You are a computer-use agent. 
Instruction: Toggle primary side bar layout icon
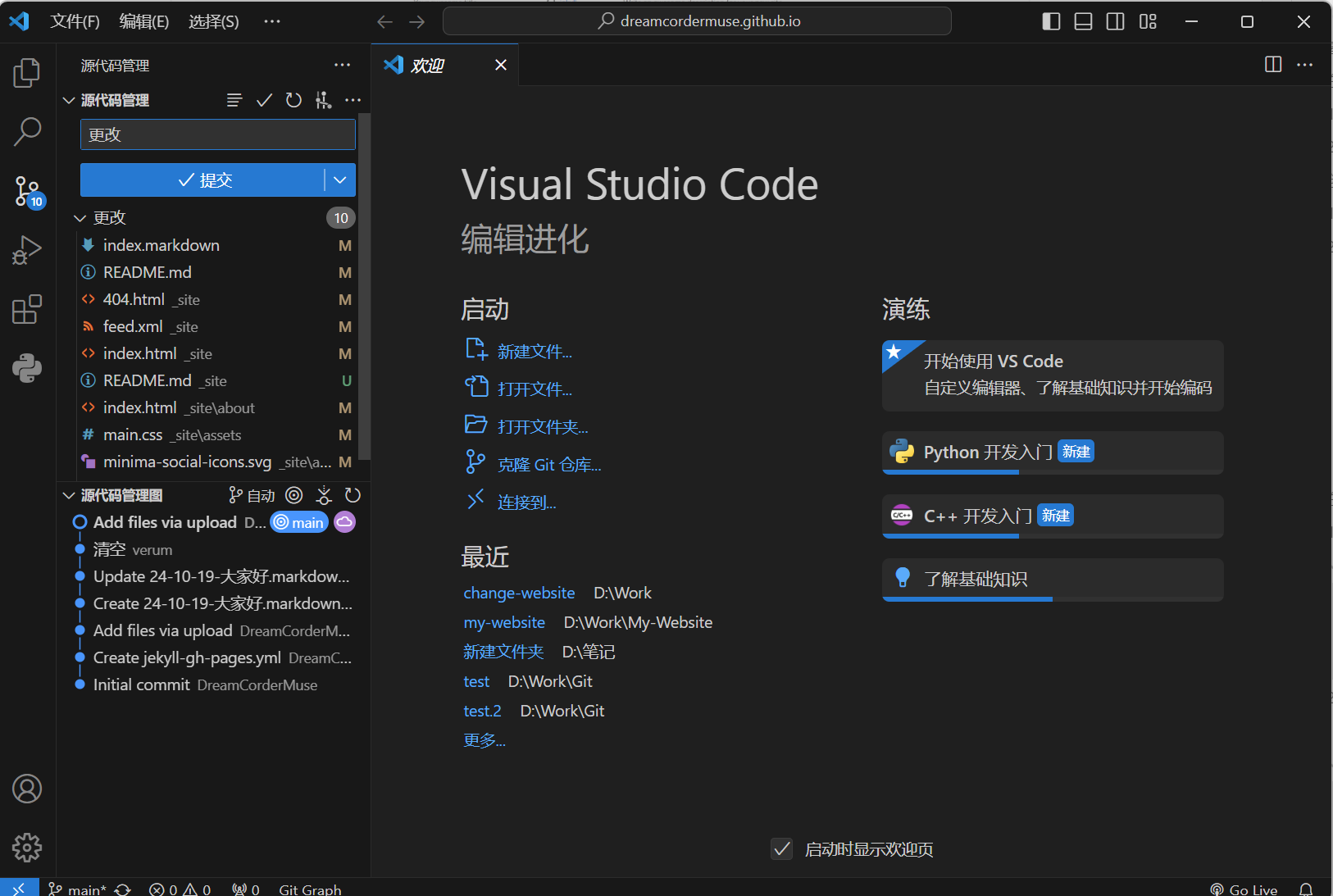point(1051,21)
